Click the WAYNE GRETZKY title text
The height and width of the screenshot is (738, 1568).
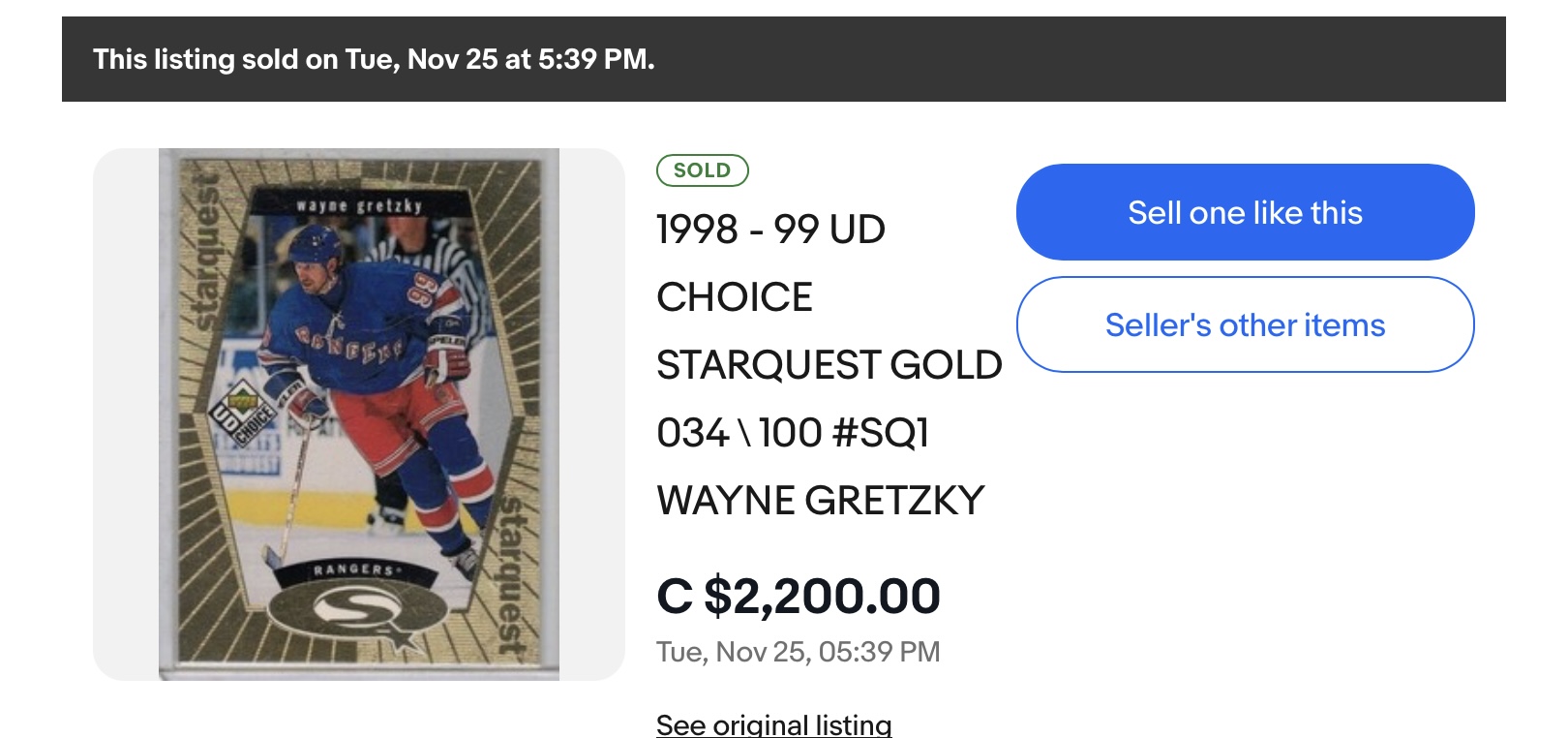pyautogui.click(x=820, y=501)
